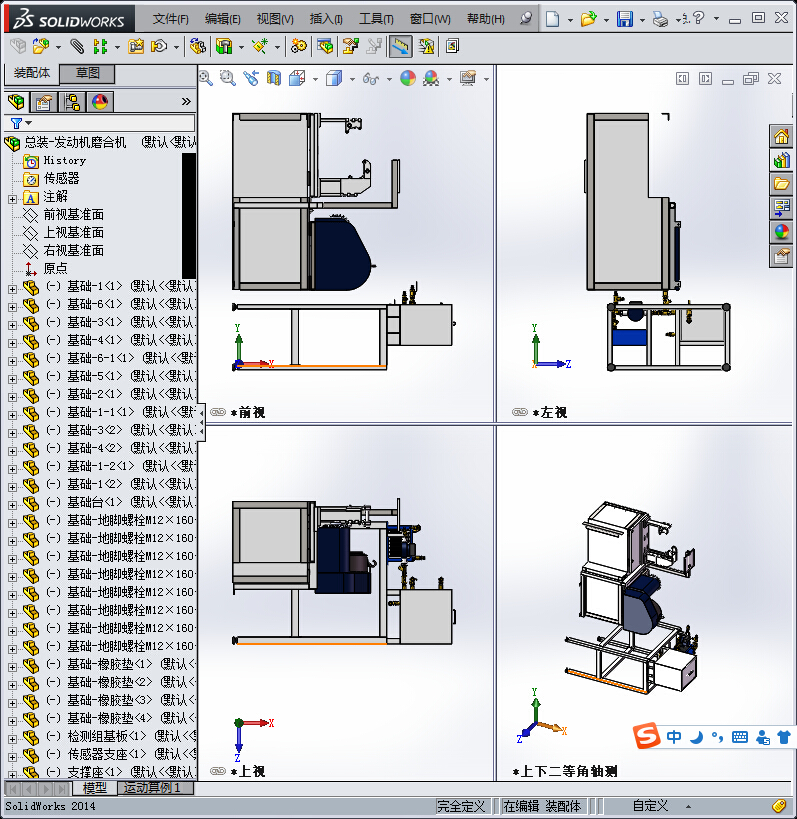Select the 前视基准面 plane
This screenshot has height=819, width=797.
[73, 215]
